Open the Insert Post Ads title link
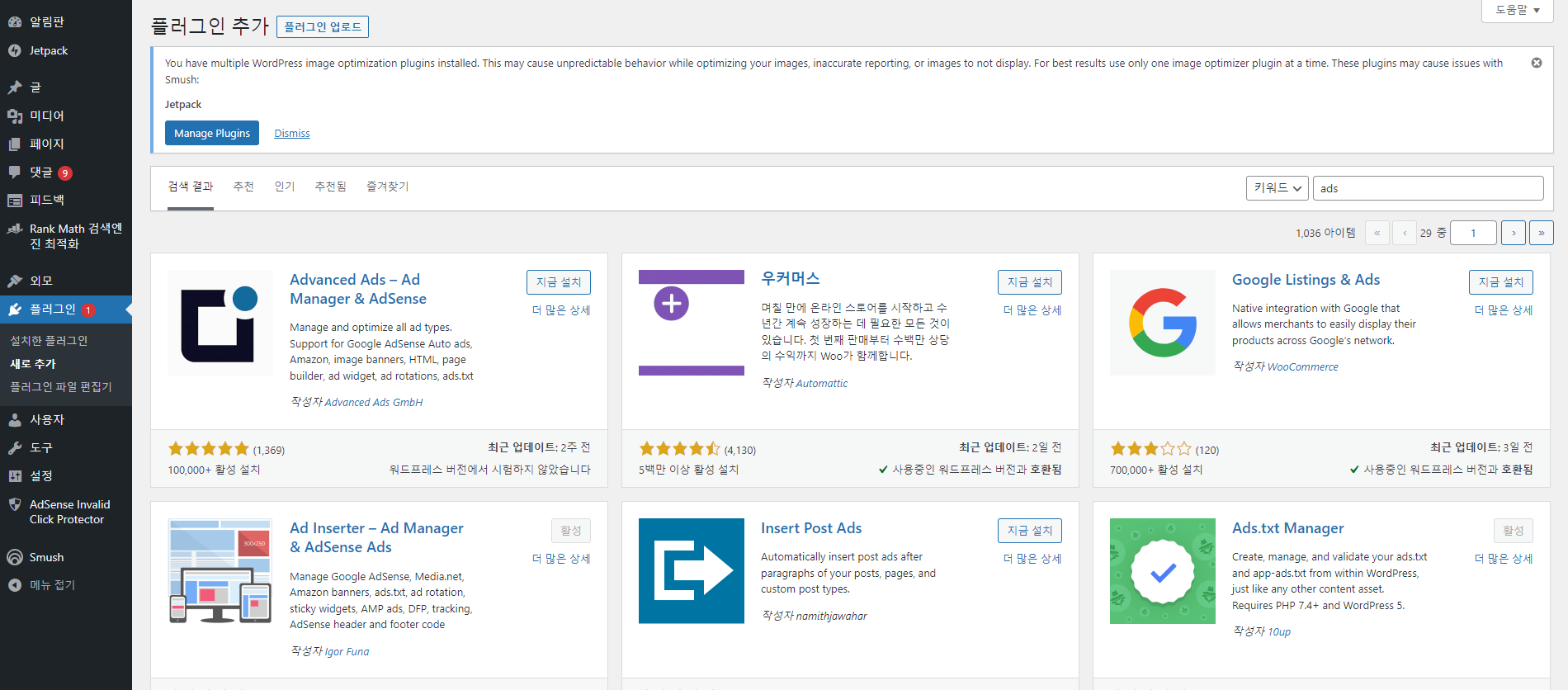This screenshot has height=690, width=1568. (811, 528)
